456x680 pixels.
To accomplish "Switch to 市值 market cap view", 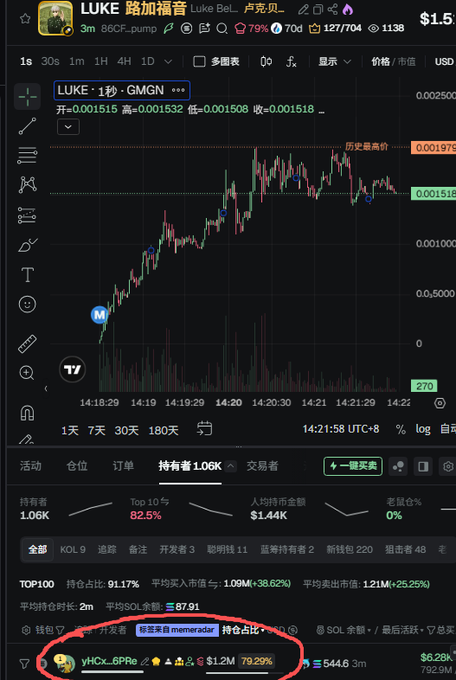I will tap(407, 62).
